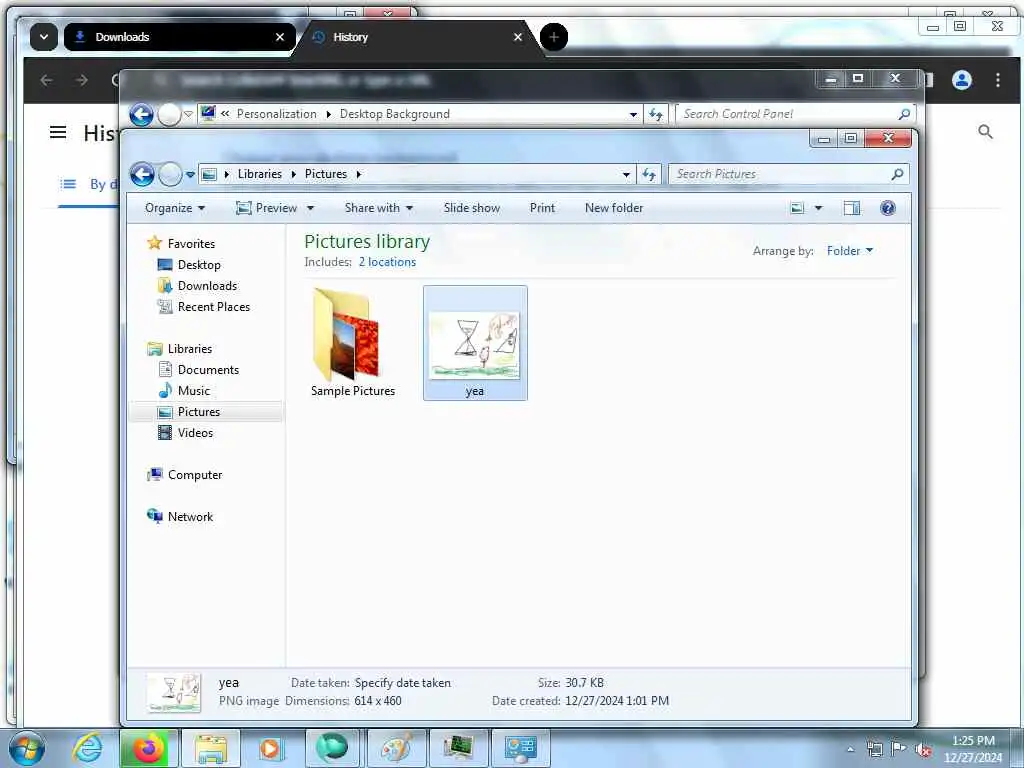Click Specify date taken field

coord(402,682)
